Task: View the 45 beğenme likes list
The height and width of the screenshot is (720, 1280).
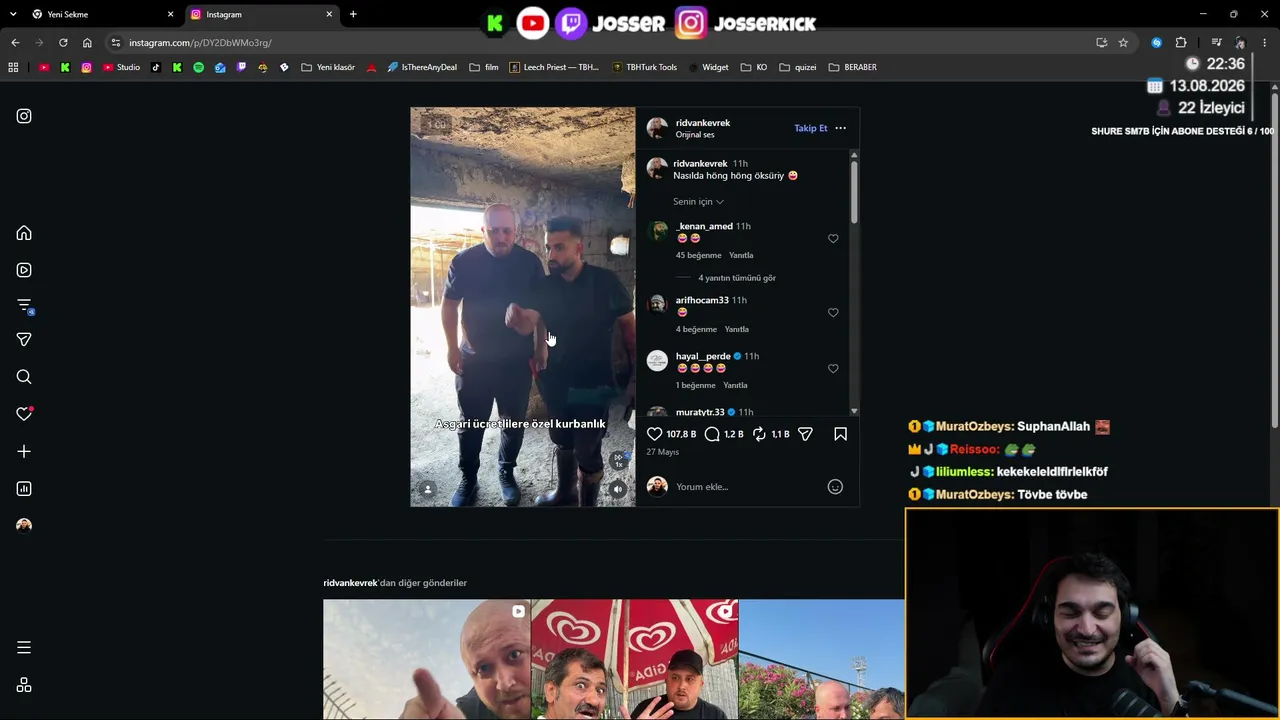Action: 698,255
